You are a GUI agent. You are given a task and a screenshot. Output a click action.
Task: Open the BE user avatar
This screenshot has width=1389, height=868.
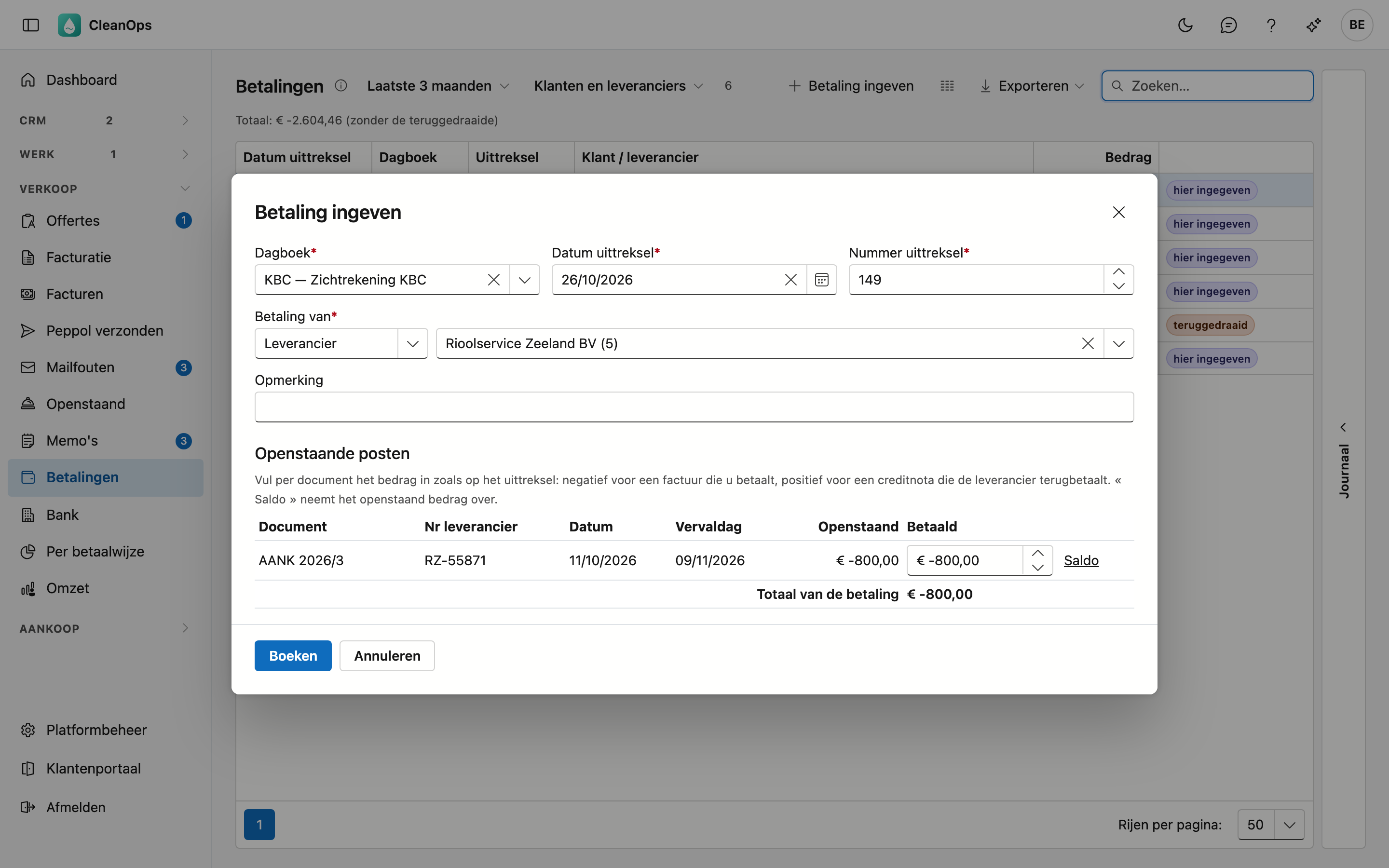(1357, 25)
